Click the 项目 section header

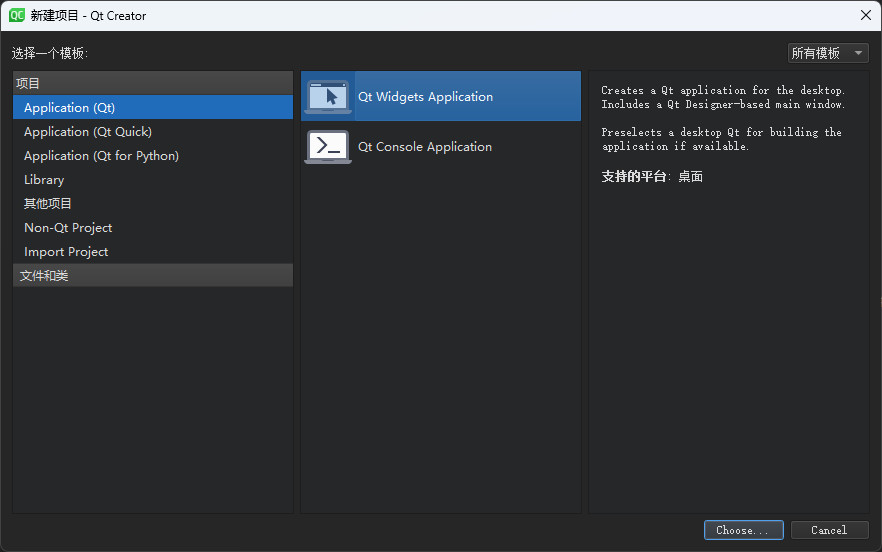[x=28, y=84]
